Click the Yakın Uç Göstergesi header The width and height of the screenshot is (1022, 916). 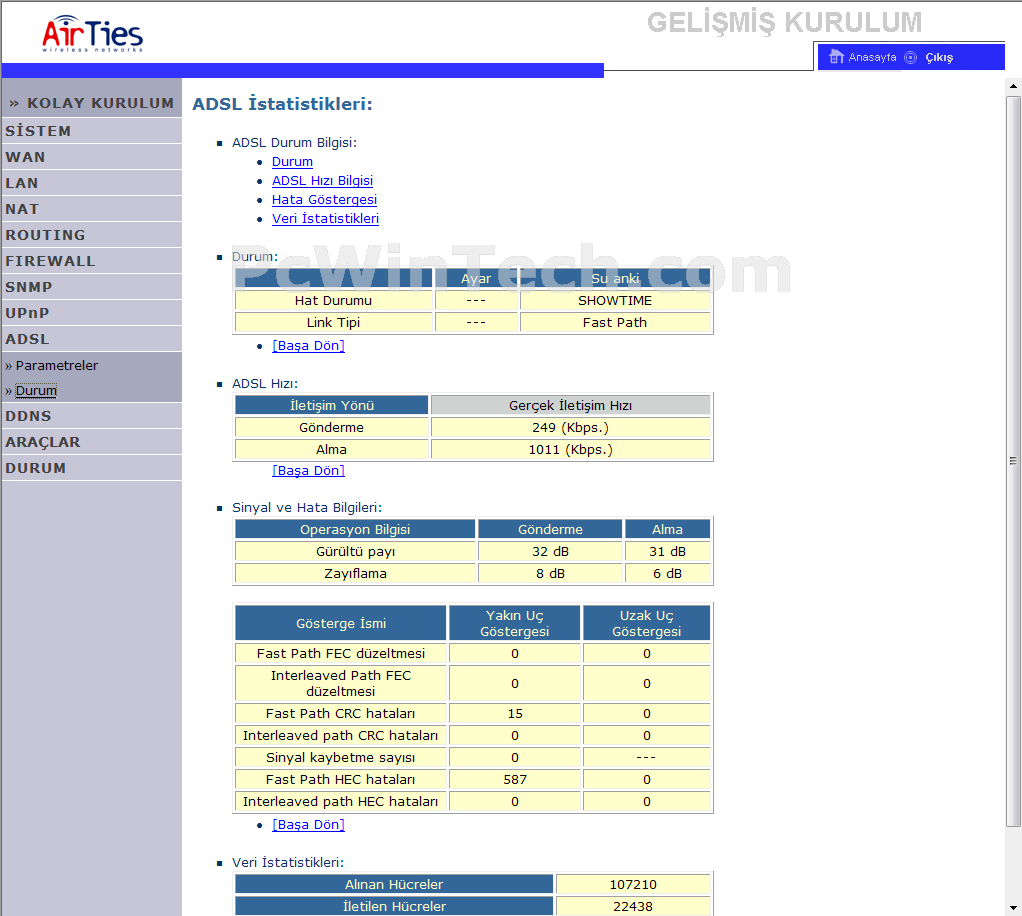tap(514, 623)
